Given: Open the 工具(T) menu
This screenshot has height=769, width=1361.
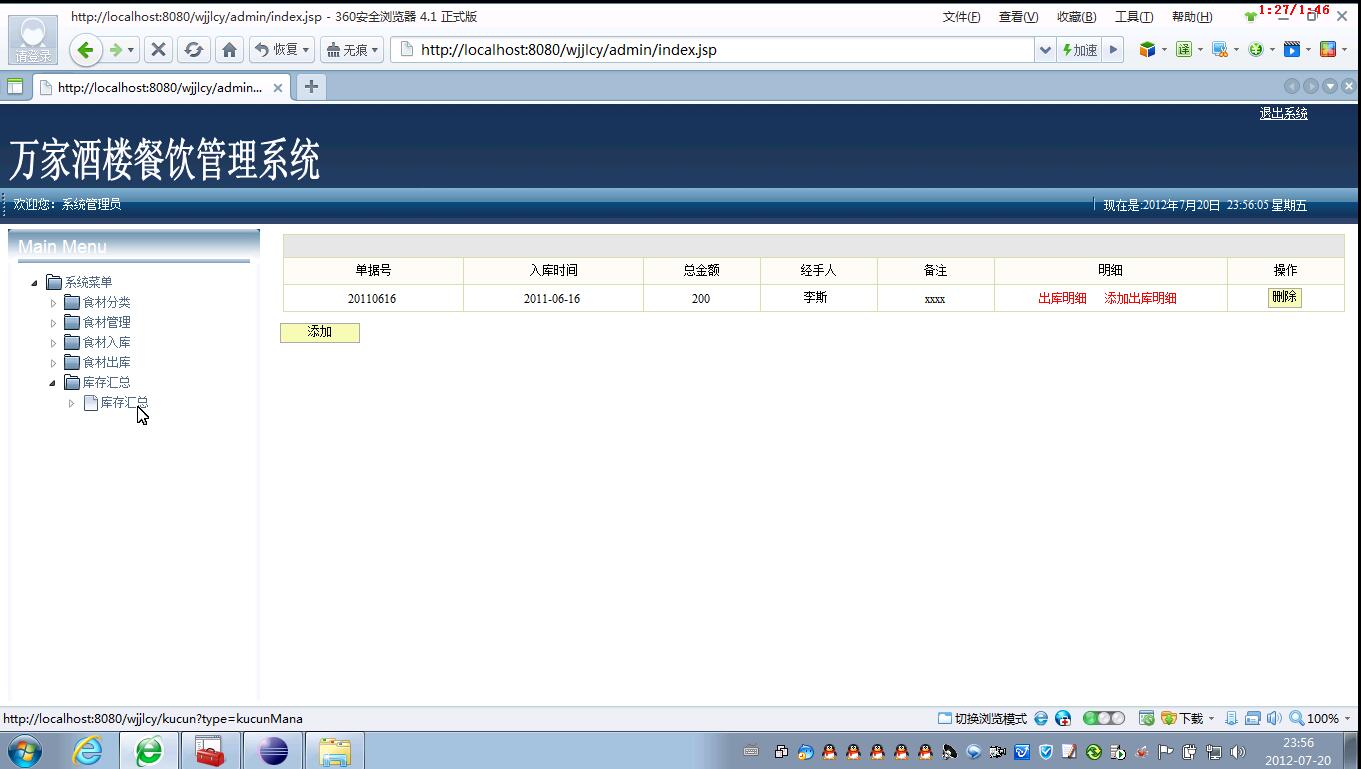Looking at the screenshot, I should pyautogui.click(x=1134, y=17).
